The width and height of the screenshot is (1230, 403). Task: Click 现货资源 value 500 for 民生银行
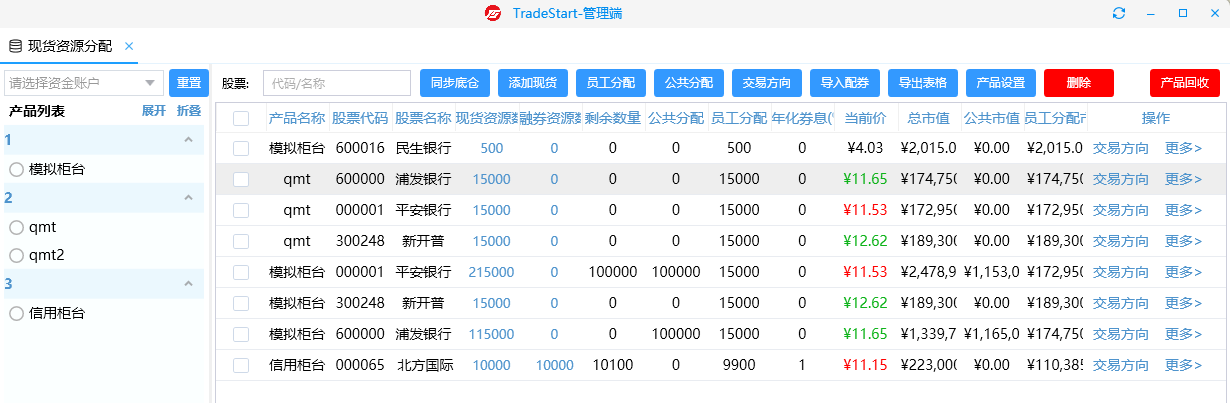[x=492, y=148]
